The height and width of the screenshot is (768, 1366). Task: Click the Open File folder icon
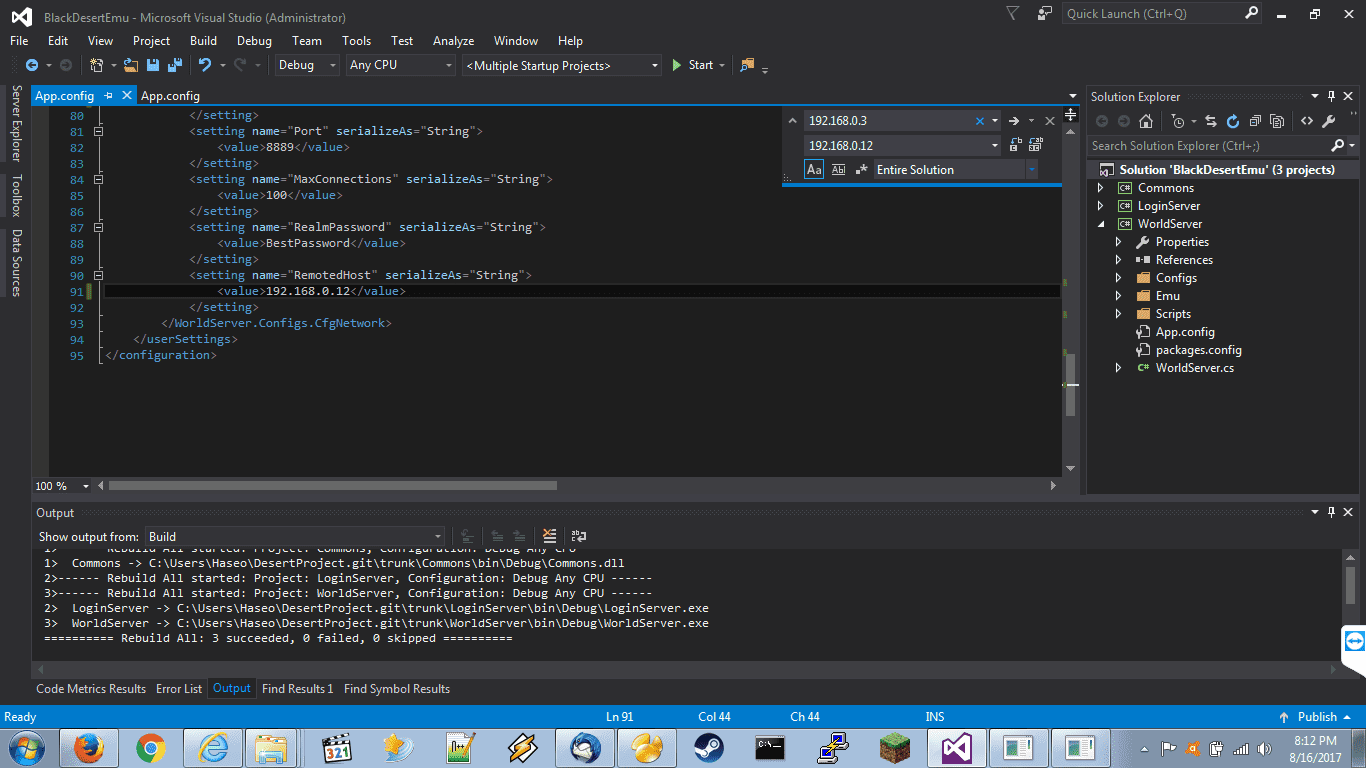pos(131,65)
